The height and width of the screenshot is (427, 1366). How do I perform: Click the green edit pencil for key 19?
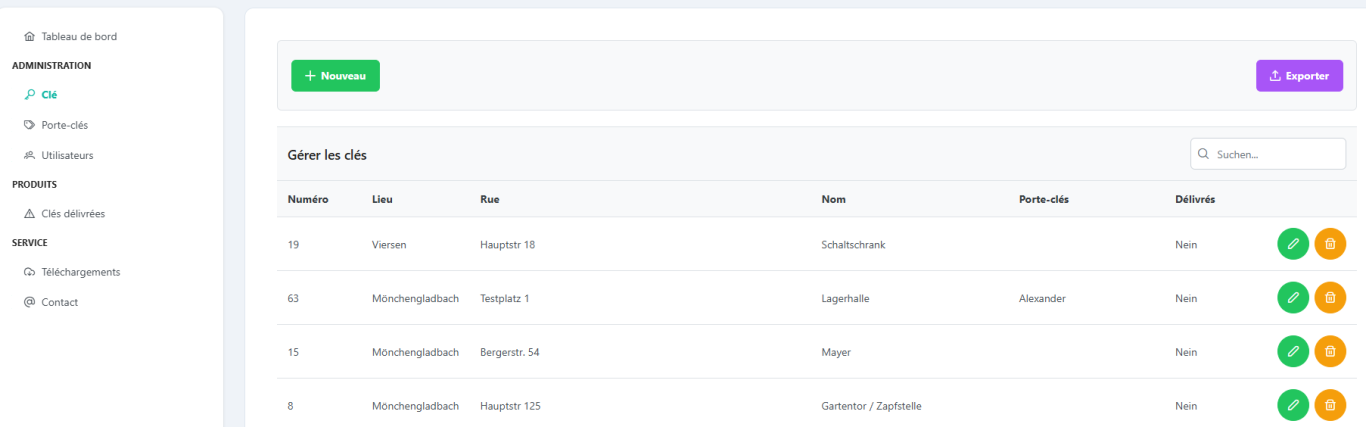pyautogui.click(x=1292, y=244)
